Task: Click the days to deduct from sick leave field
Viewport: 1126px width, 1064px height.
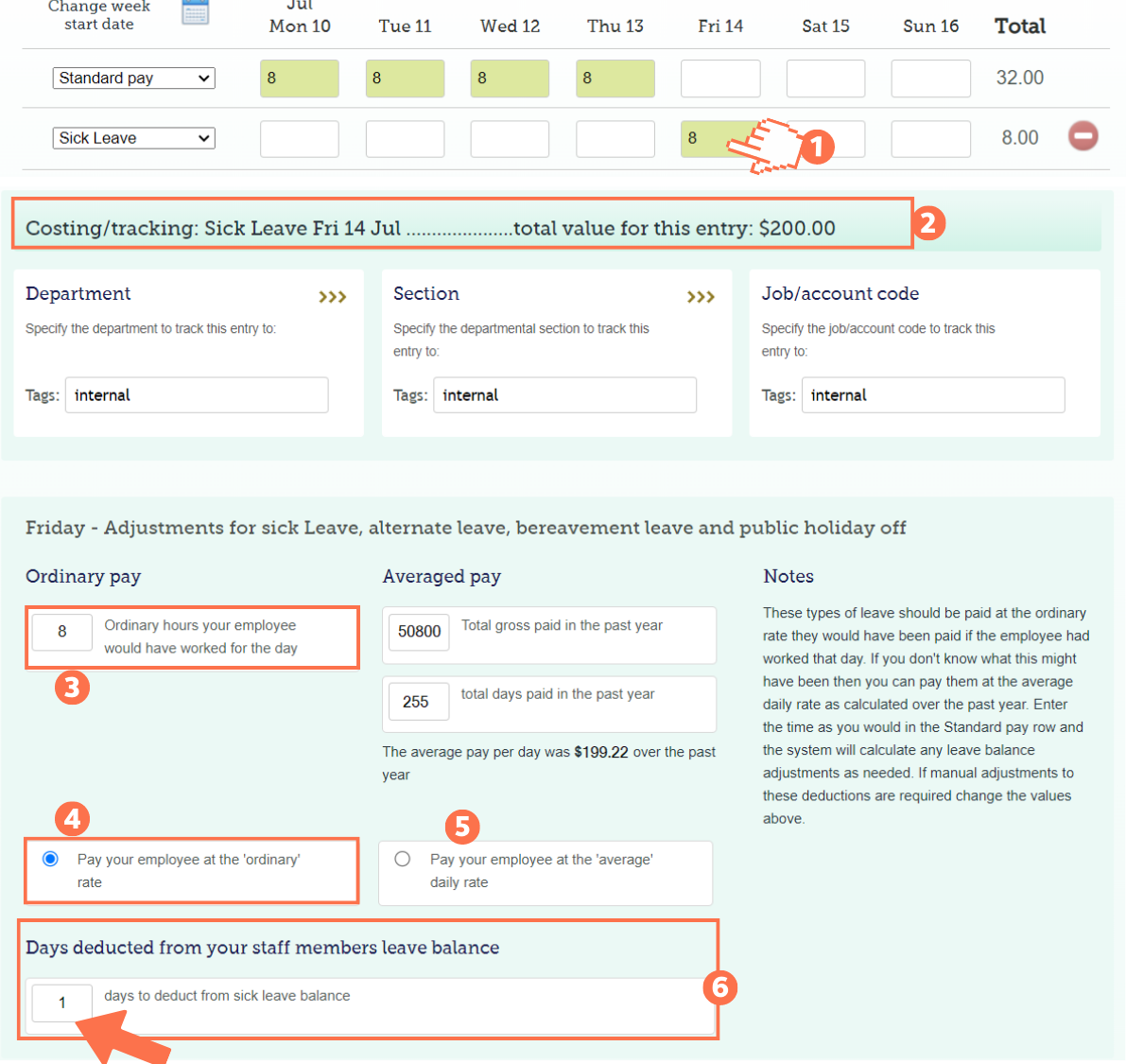Action: [61, 1003]
